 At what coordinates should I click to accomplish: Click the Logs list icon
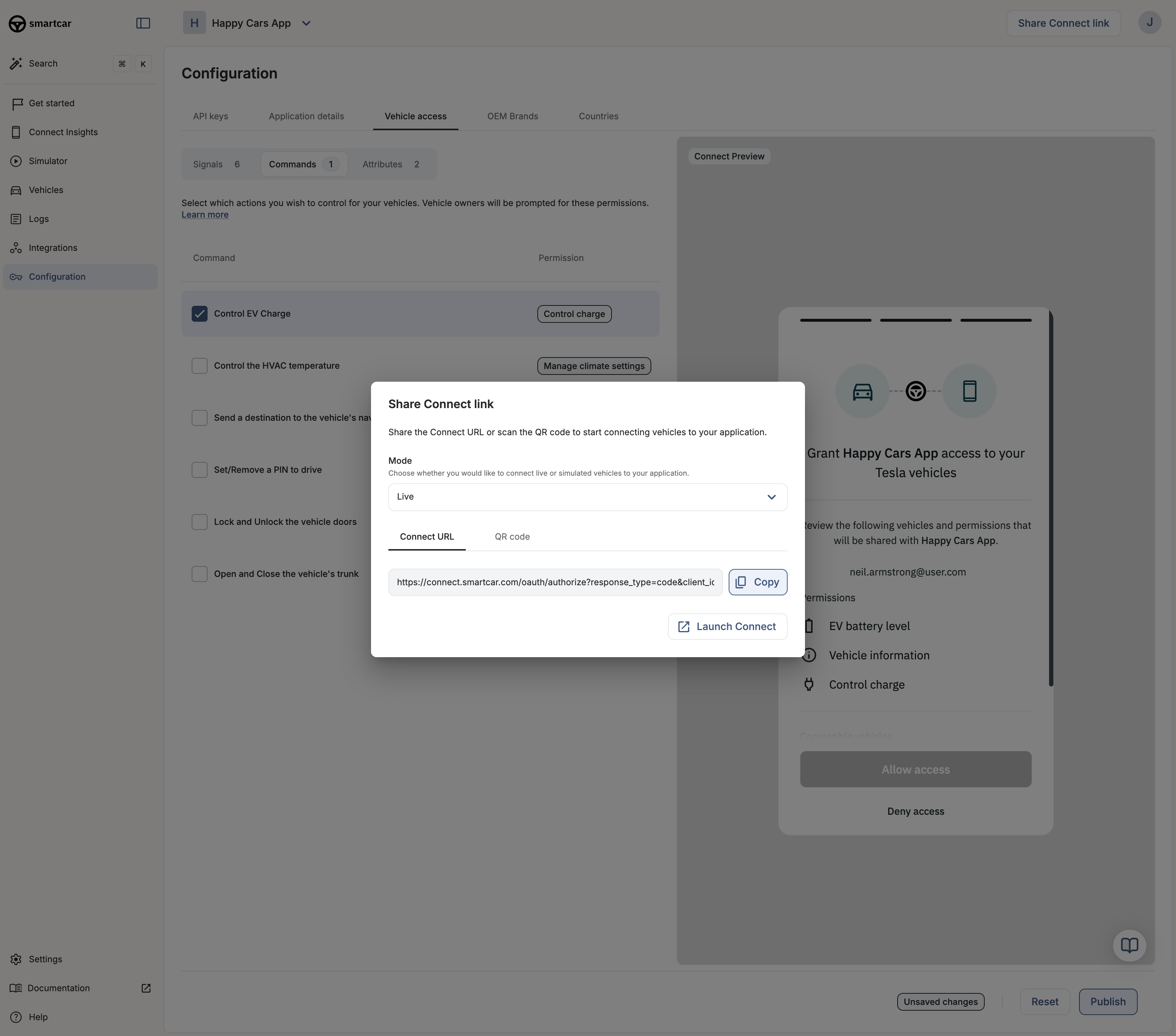[16, 219]
